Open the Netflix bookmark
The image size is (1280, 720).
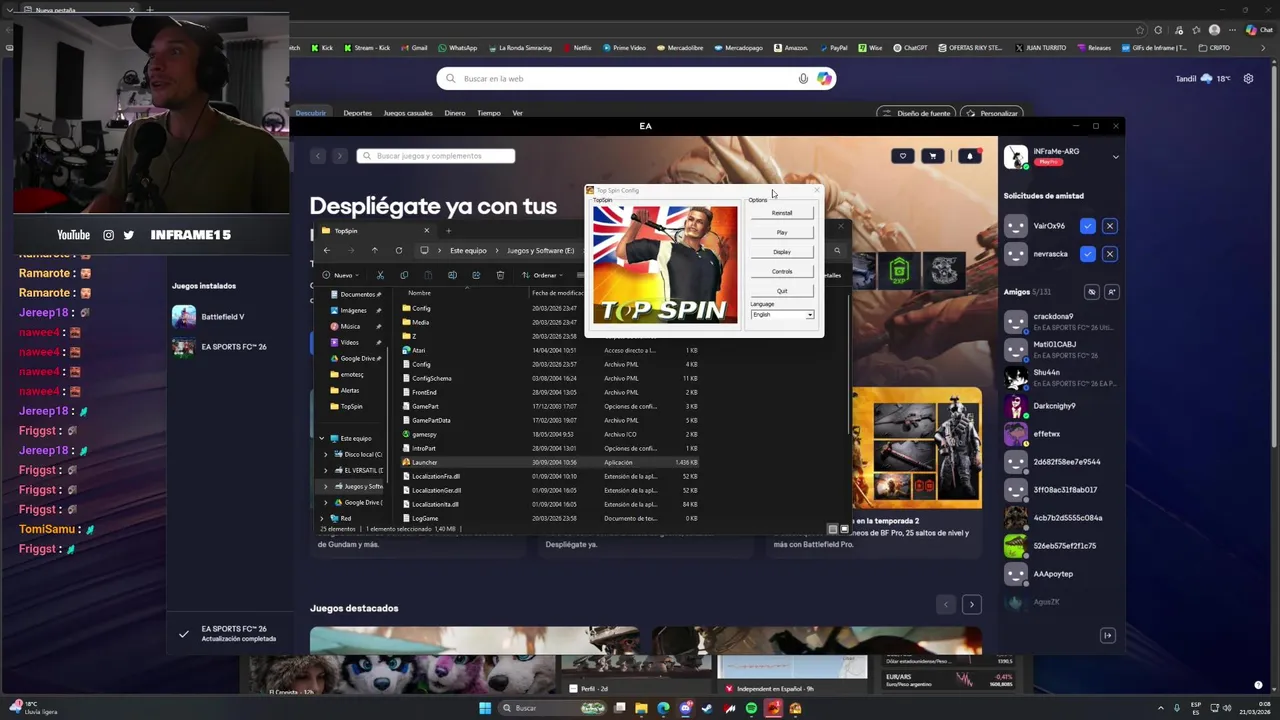point(577,48)
